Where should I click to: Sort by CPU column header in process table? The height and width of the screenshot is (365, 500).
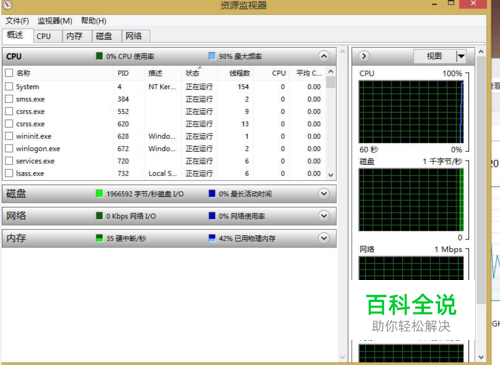(x=279, y=73)
